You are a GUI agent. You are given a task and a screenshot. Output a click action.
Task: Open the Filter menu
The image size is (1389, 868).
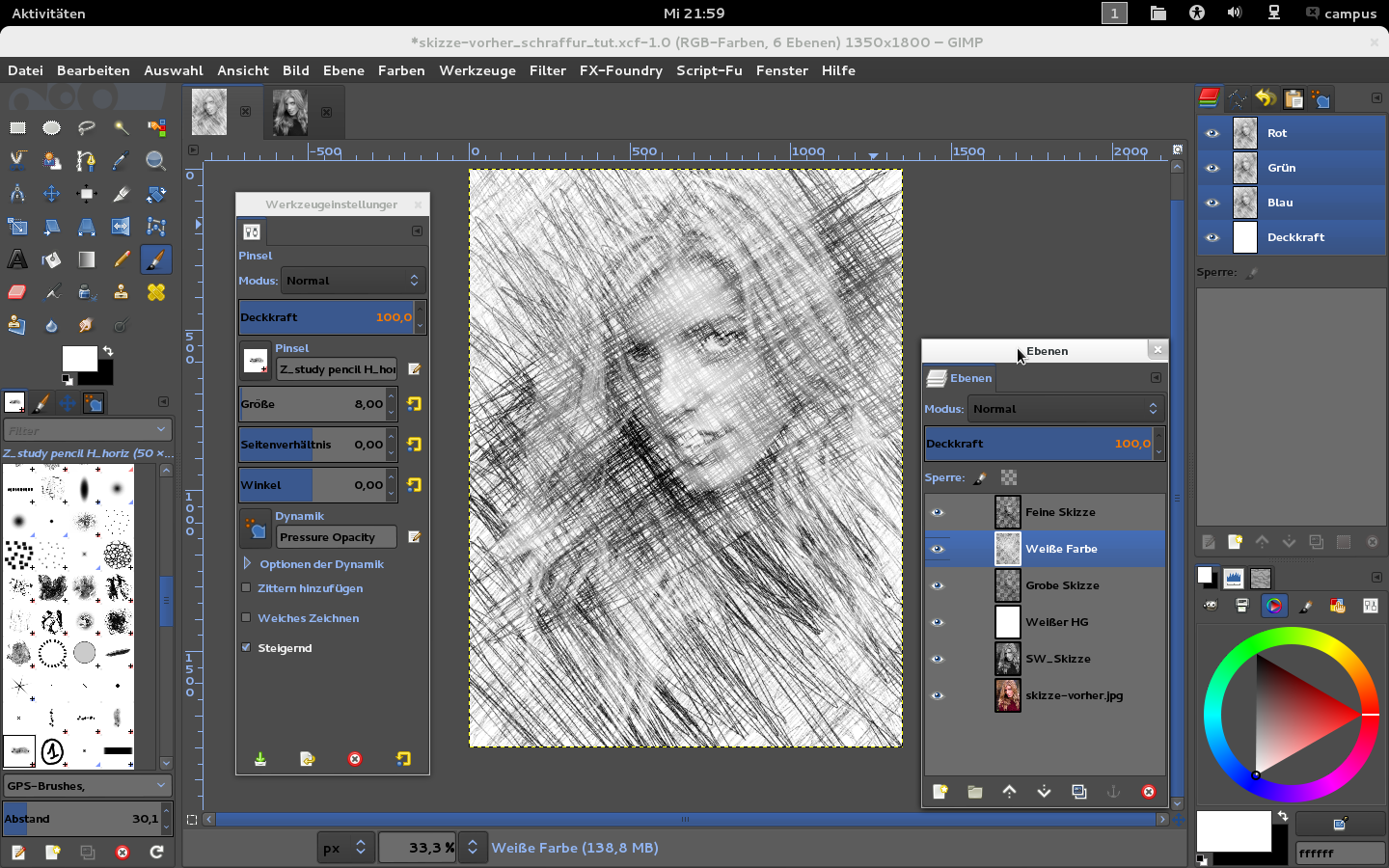tap(547, 70)
